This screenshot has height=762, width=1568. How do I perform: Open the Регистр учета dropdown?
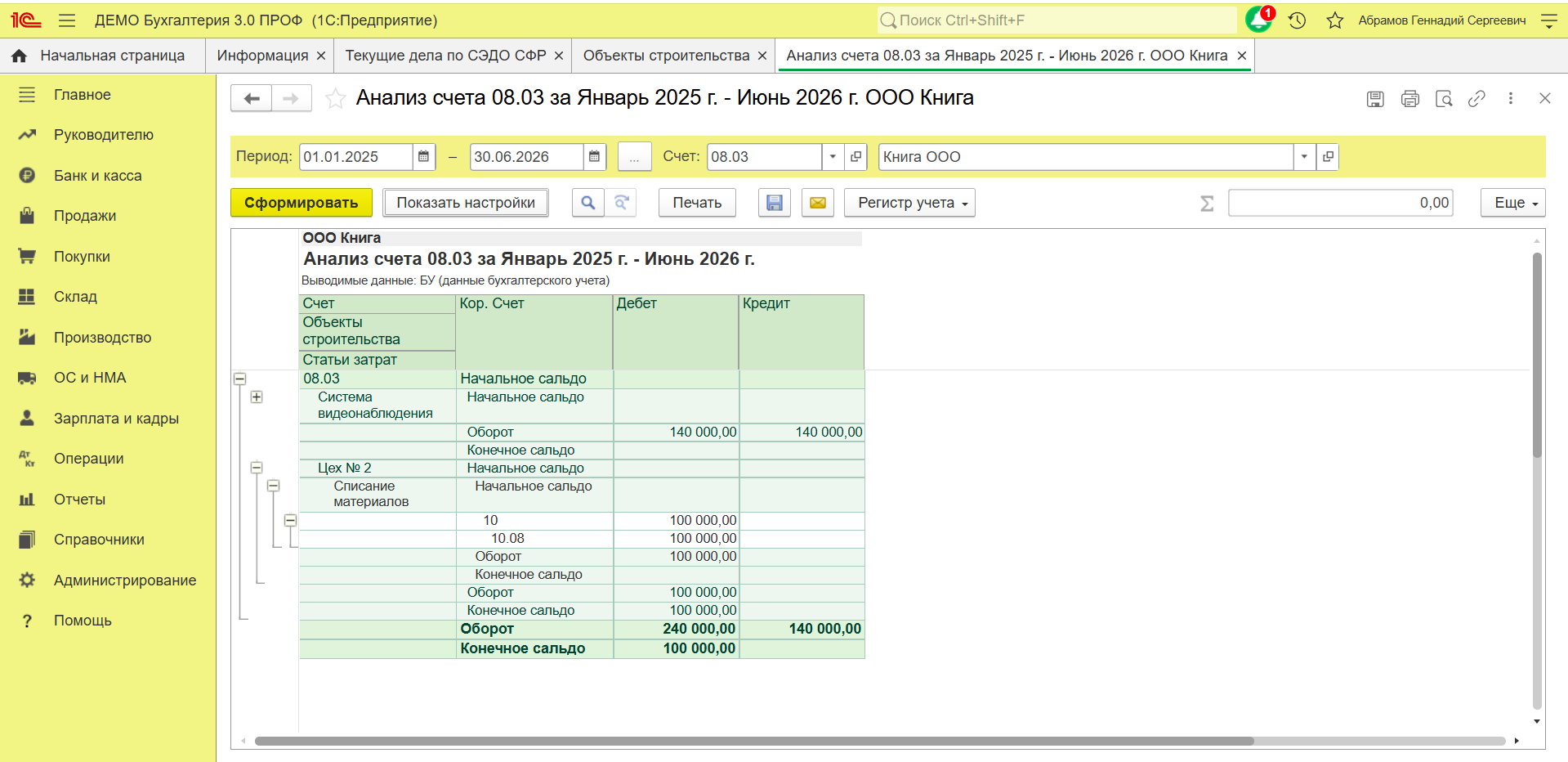click(909, 203)
